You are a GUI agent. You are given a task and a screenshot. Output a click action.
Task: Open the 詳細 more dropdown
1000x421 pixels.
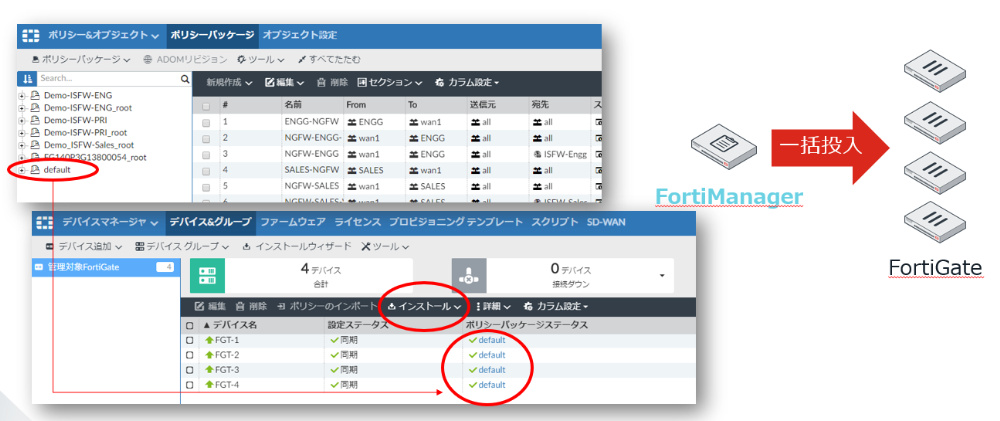click(492, 307)
